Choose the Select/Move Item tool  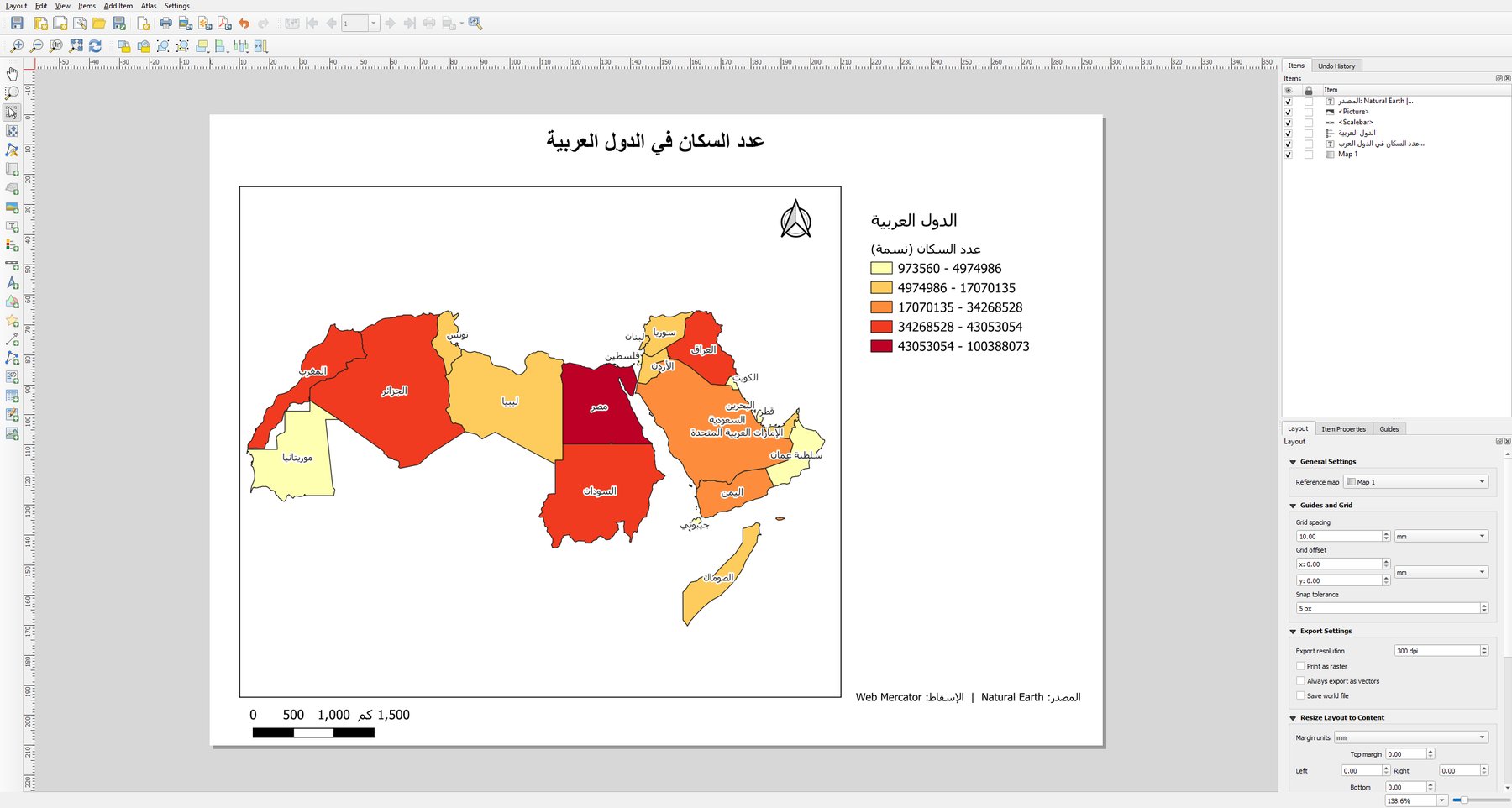(x=12, y=112)
